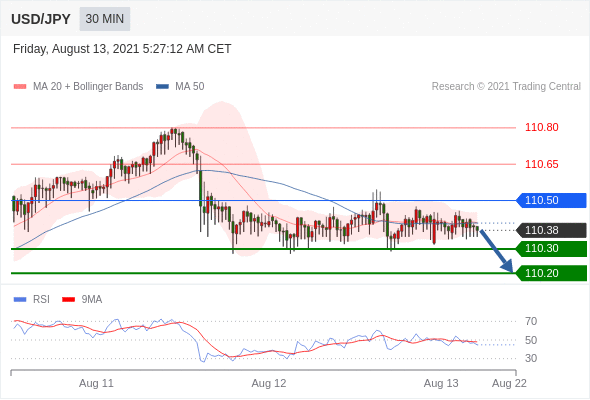Screen dimensions: 590x400
Task: Click the 9MA legend label
Action: pyautogui.click(x=92, y=300)
